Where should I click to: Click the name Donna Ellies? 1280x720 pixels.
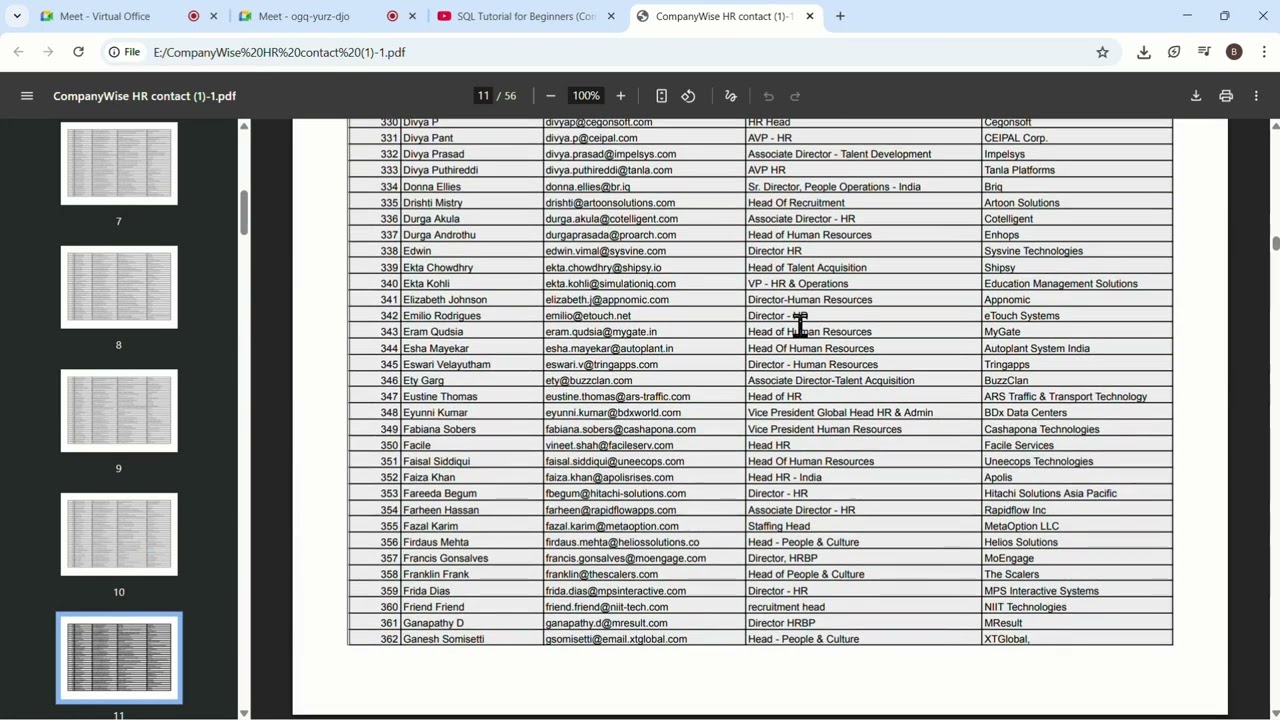(432, 187)
